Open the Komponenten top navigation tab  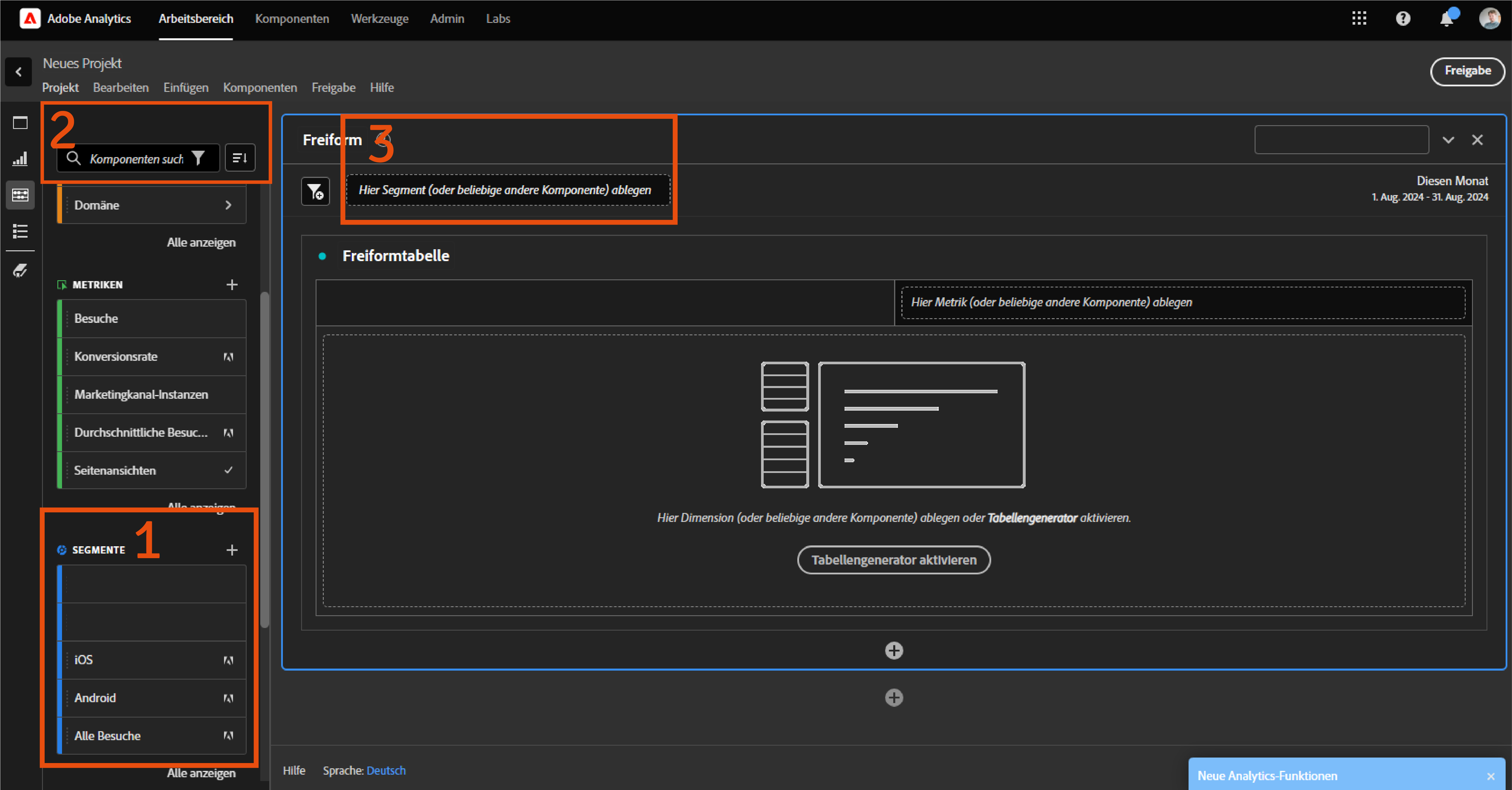[292, 19]
